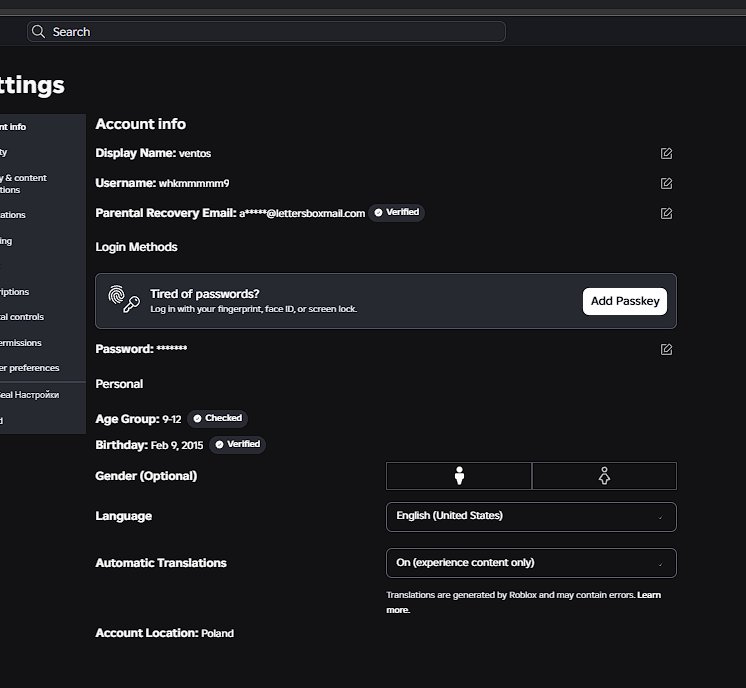Click the edit icon beside Username

pyautogui.click(x=666, y=183)
